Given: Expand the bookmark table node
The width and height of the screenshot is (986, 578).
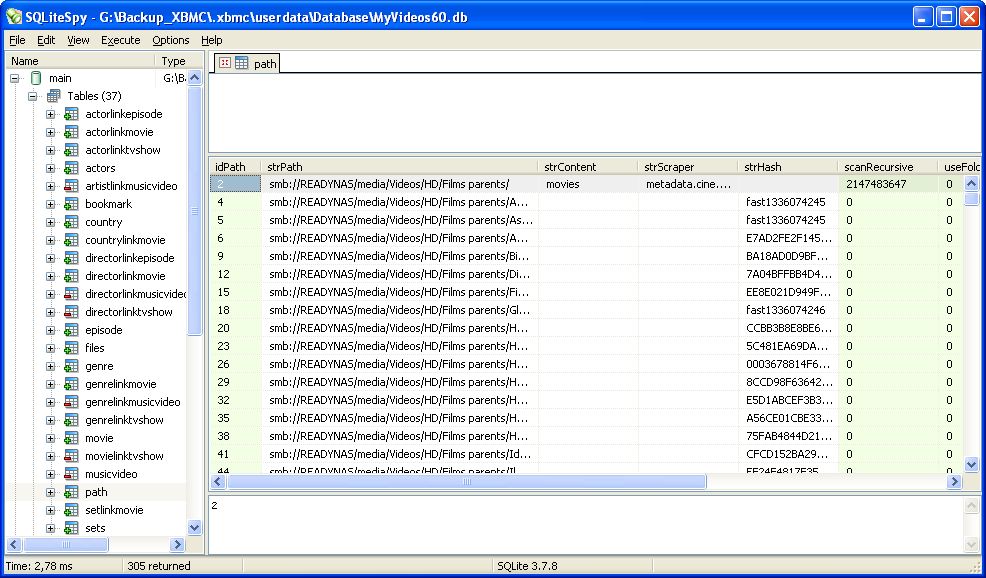Looking at the screenshot, I should click(51, 204).
